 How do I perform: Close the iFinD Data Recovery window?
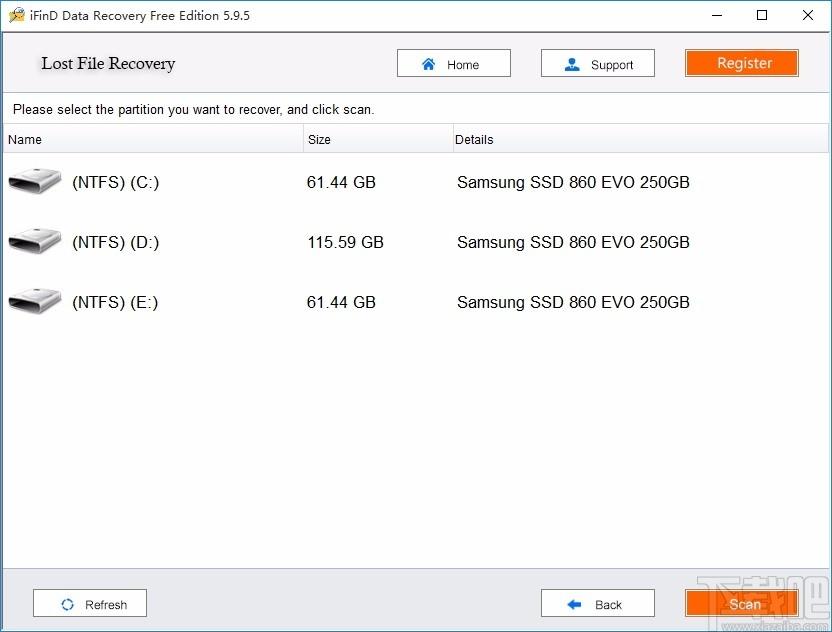808,15
